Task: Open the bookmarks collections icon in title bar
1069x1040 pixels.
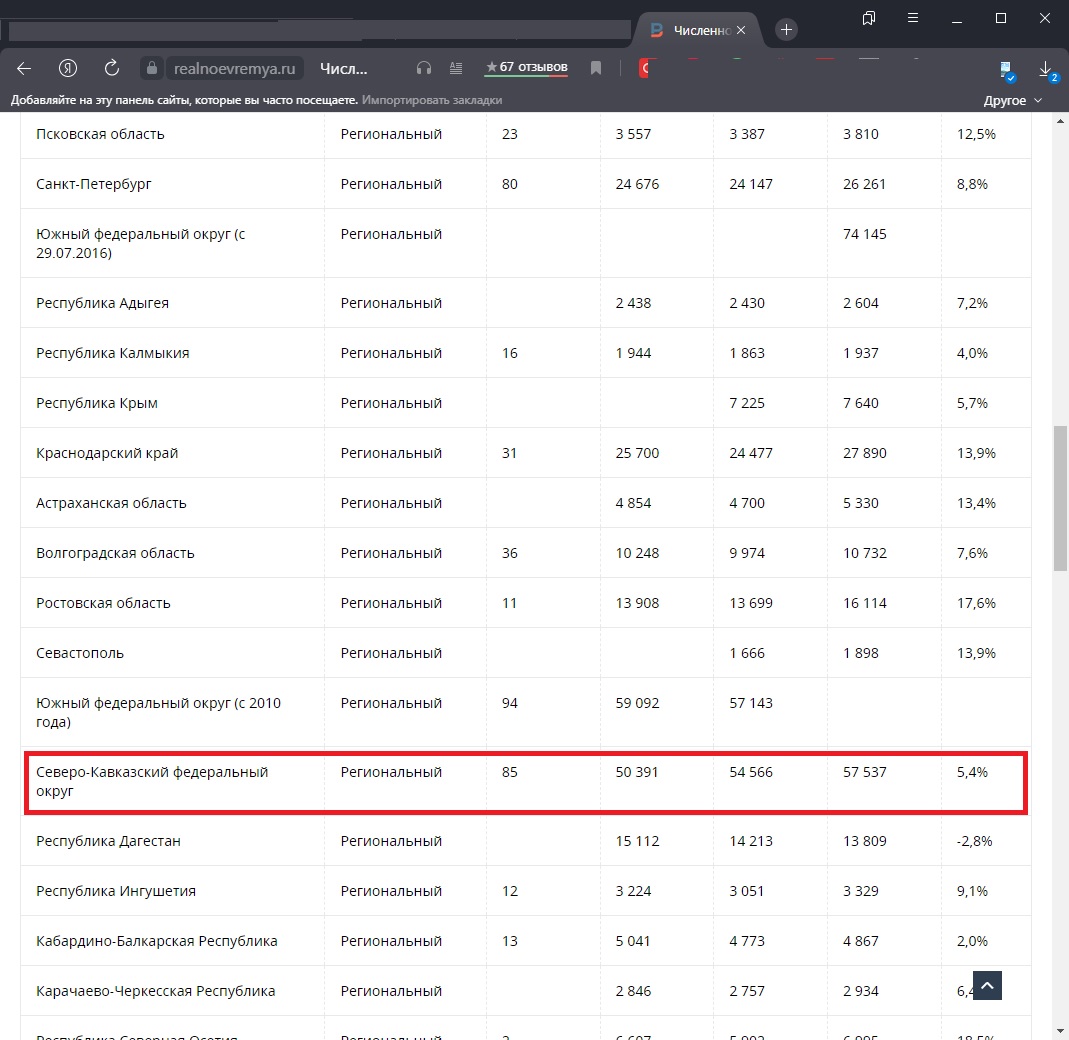Action: [869, 18]
